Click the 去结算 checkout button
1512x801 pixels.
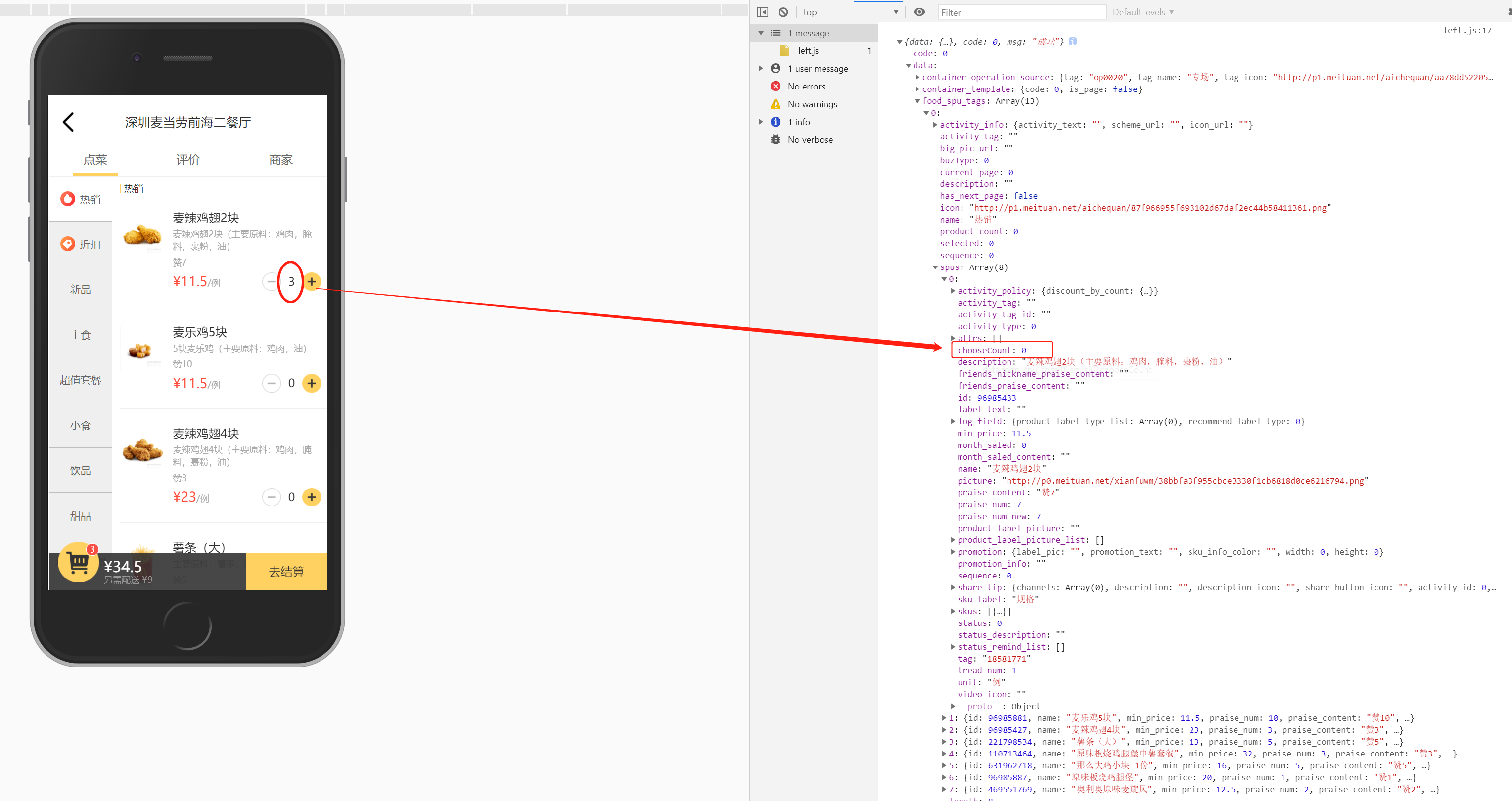point(286,571)
